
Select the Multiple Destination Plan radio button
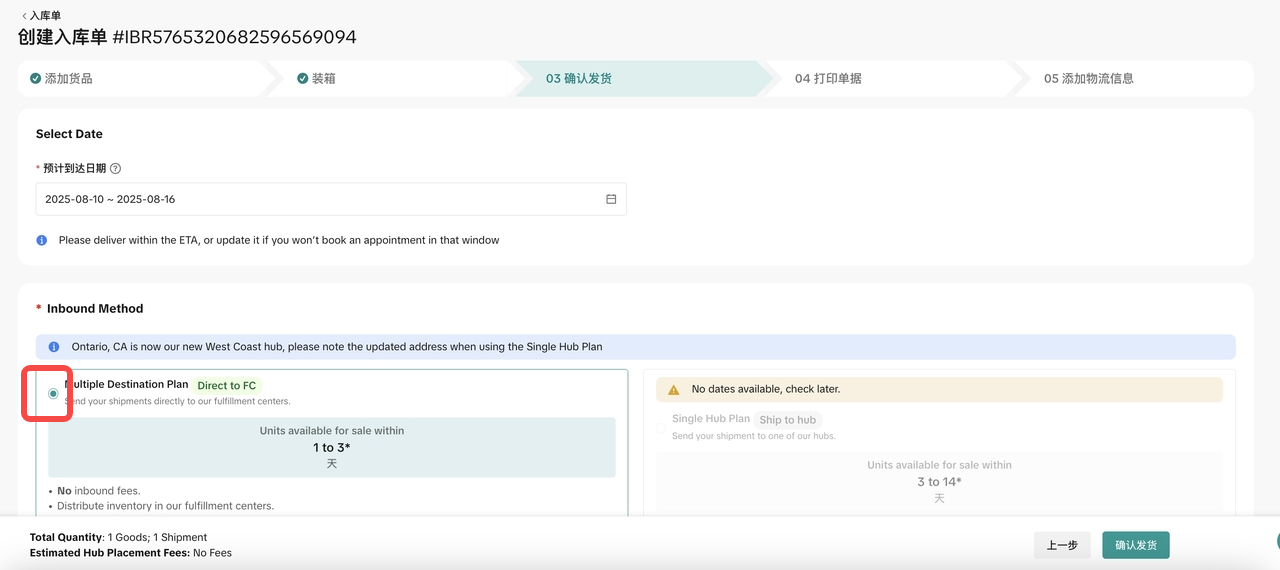pos(53,393)
